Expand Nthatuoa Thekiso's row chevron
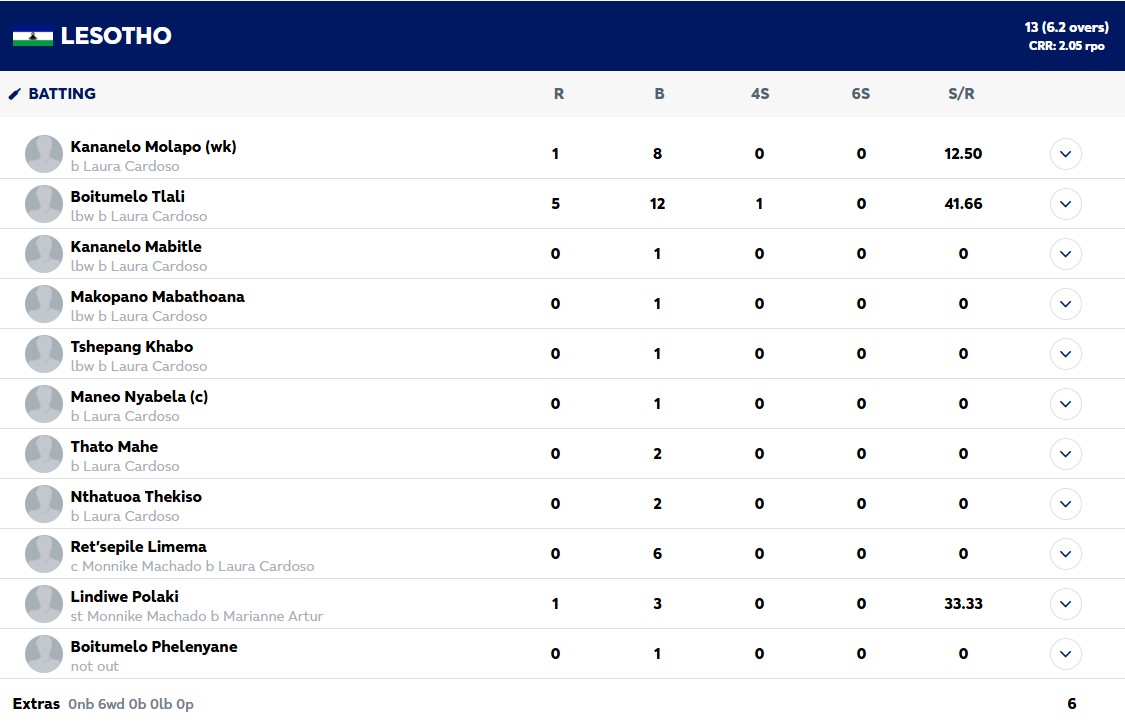Image resolution: width=1125 pixels, height=727 pixels. (1065, 504)
